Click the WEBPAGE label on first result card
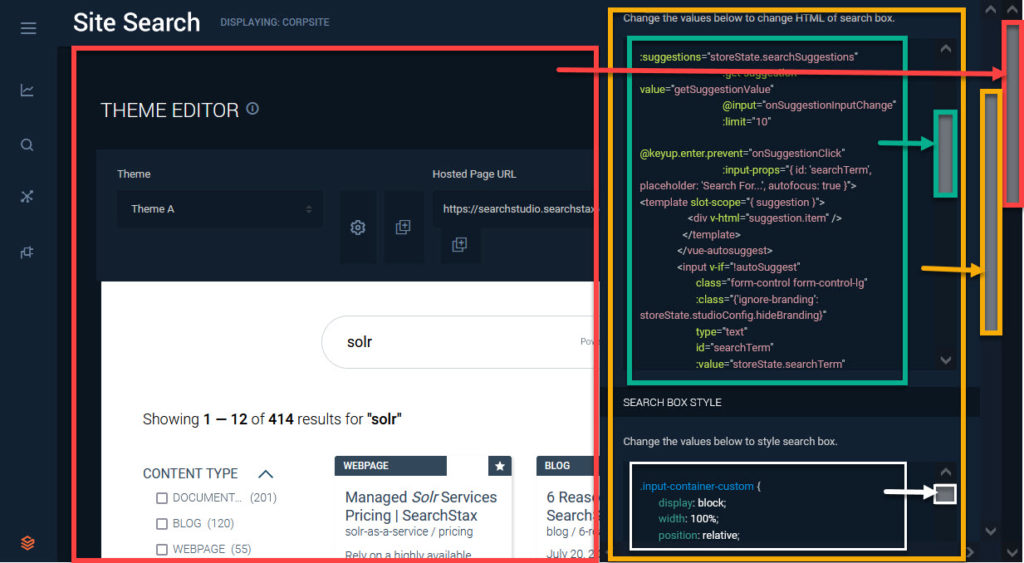The width and height of the screenshot is (1024, 563). (391, 466)
